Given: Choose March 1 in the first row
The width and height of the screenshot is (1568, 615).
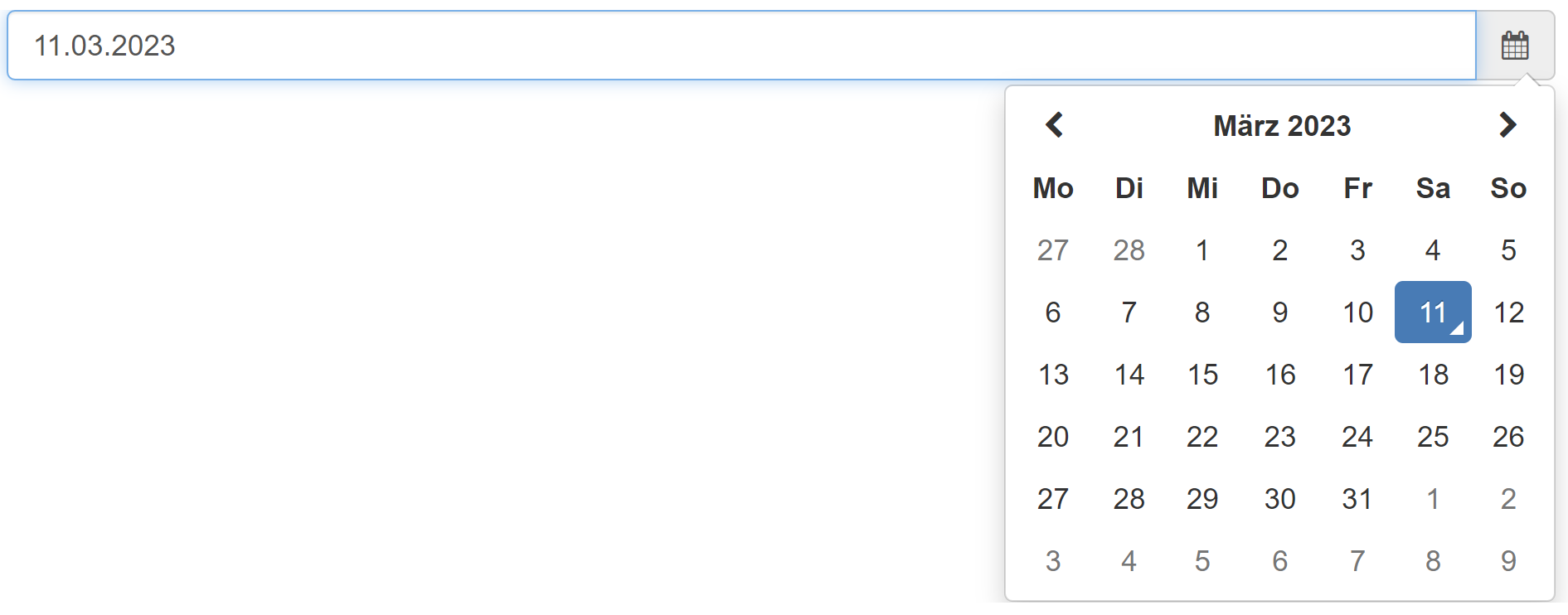Looking at the screenshot, I should coord(1202,250).
